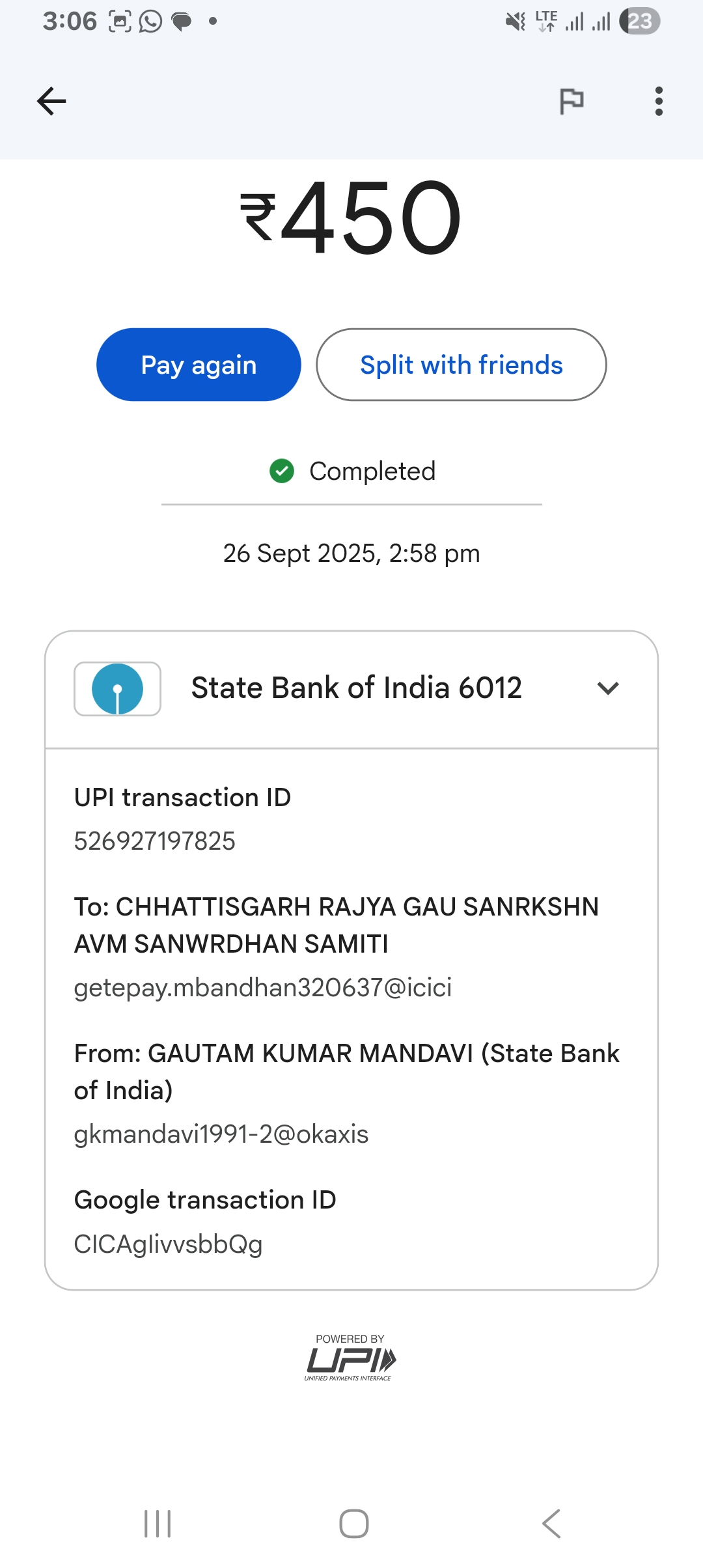Image resolution: width=703 pixels, height=1568 pixels.
Task: Tap the back arrow at top left
Action: (x=51, y=101)
